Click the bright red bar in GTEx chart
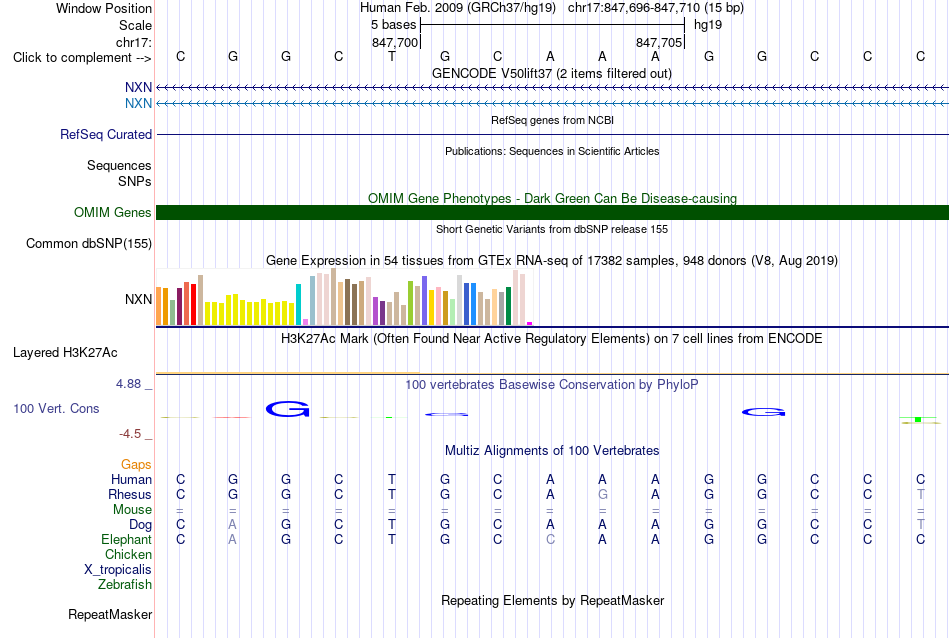950x638 pixels. [193, 304]
